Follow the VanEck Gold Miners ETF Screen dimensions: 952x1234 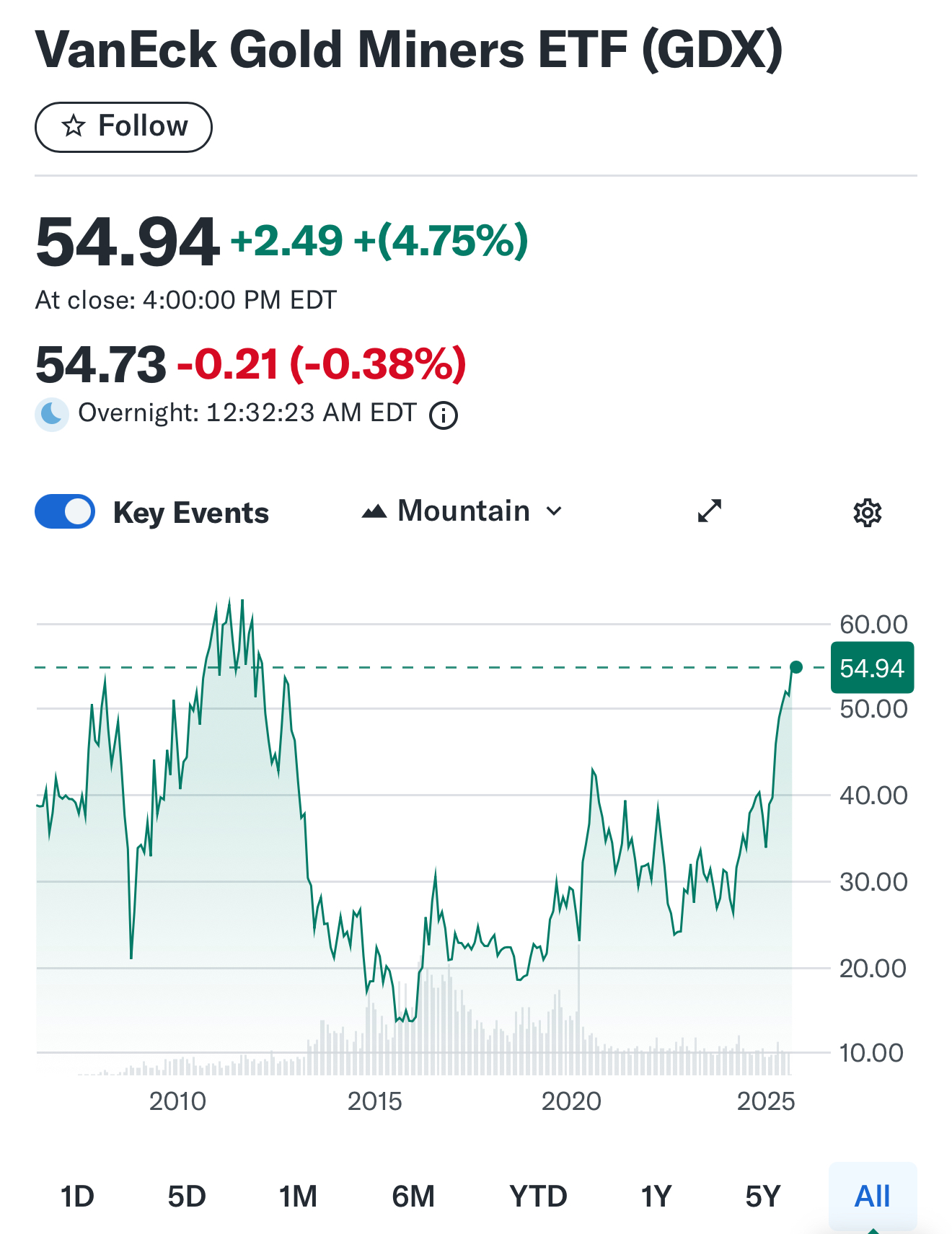[x=123, y=127]
